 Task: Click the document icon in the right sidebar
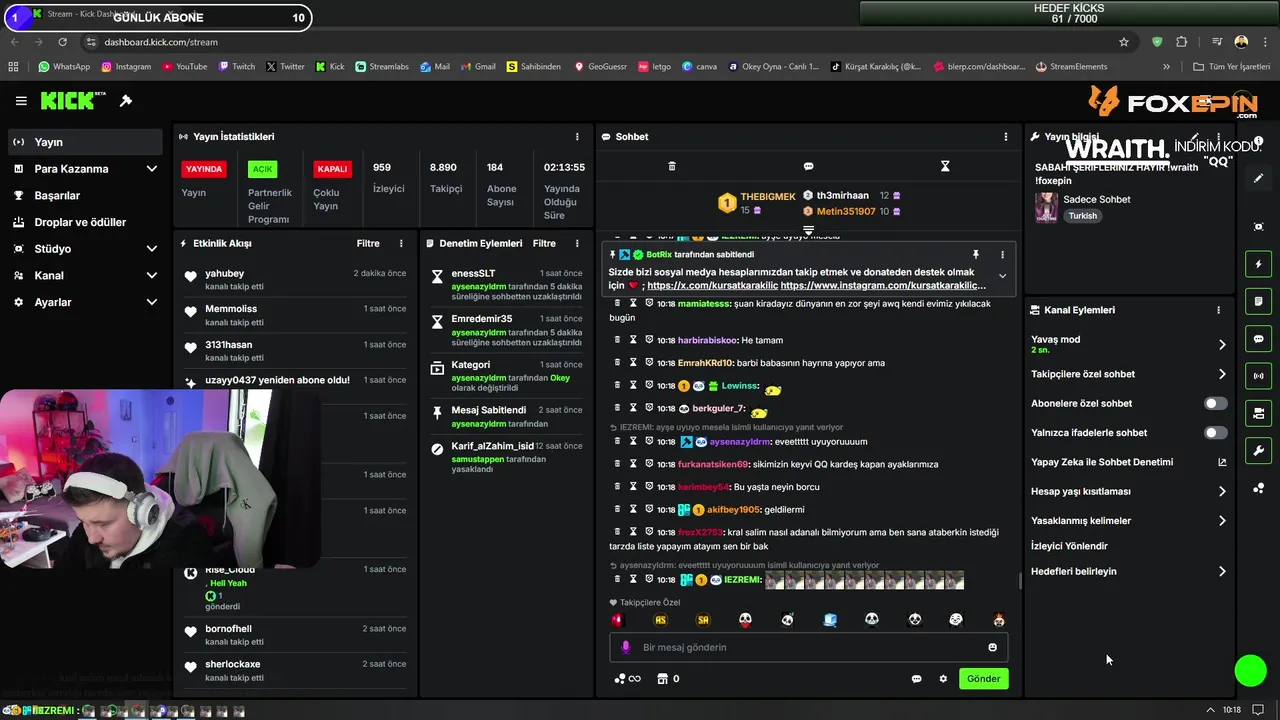click(1258, 301)
